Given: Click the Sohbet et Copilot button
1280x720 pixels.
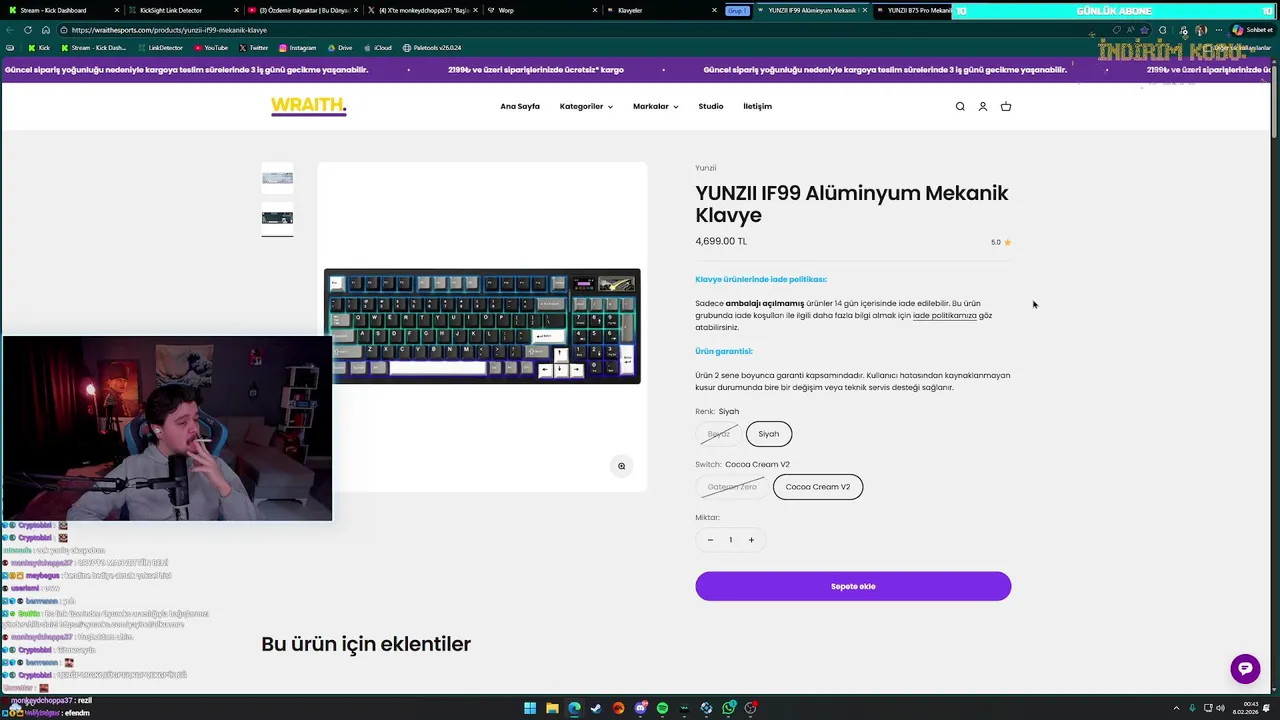Looking at the screenshot, I should coord(1251,30).
